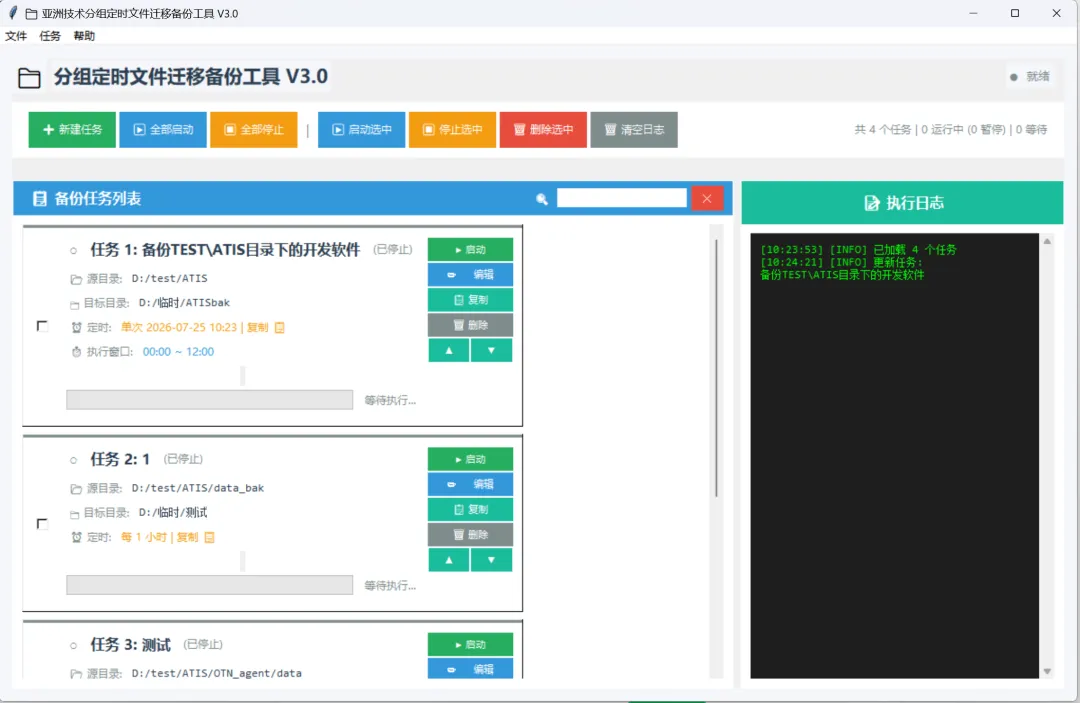This screenshot has width=1080, height=703.
Task: Delete 任务 1 with its 删除 button
Action: coord(470,325)
